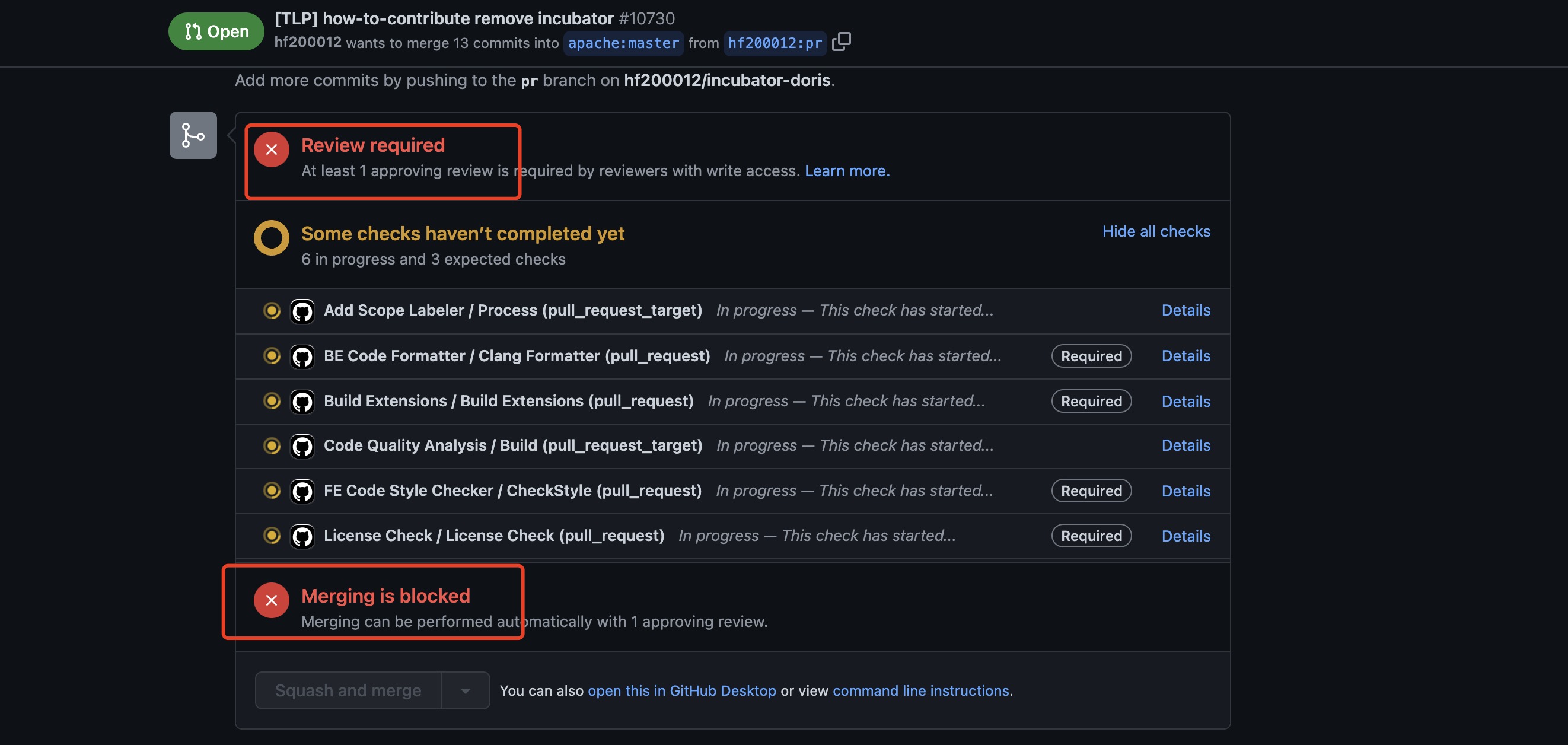
Task: Click GitHub logo beside Add Scope Labeler check
Action: point(302,311)
